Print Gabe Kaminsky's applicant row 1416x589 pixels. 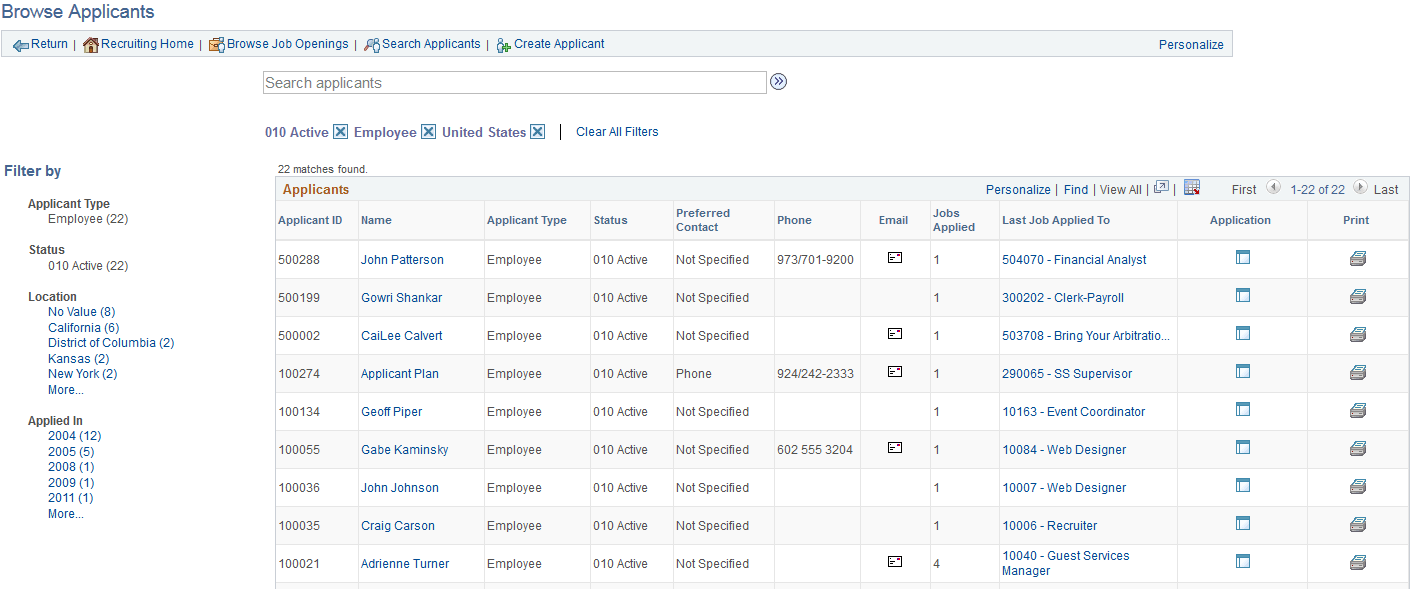pyautogui.click(x=1357, y=447)
